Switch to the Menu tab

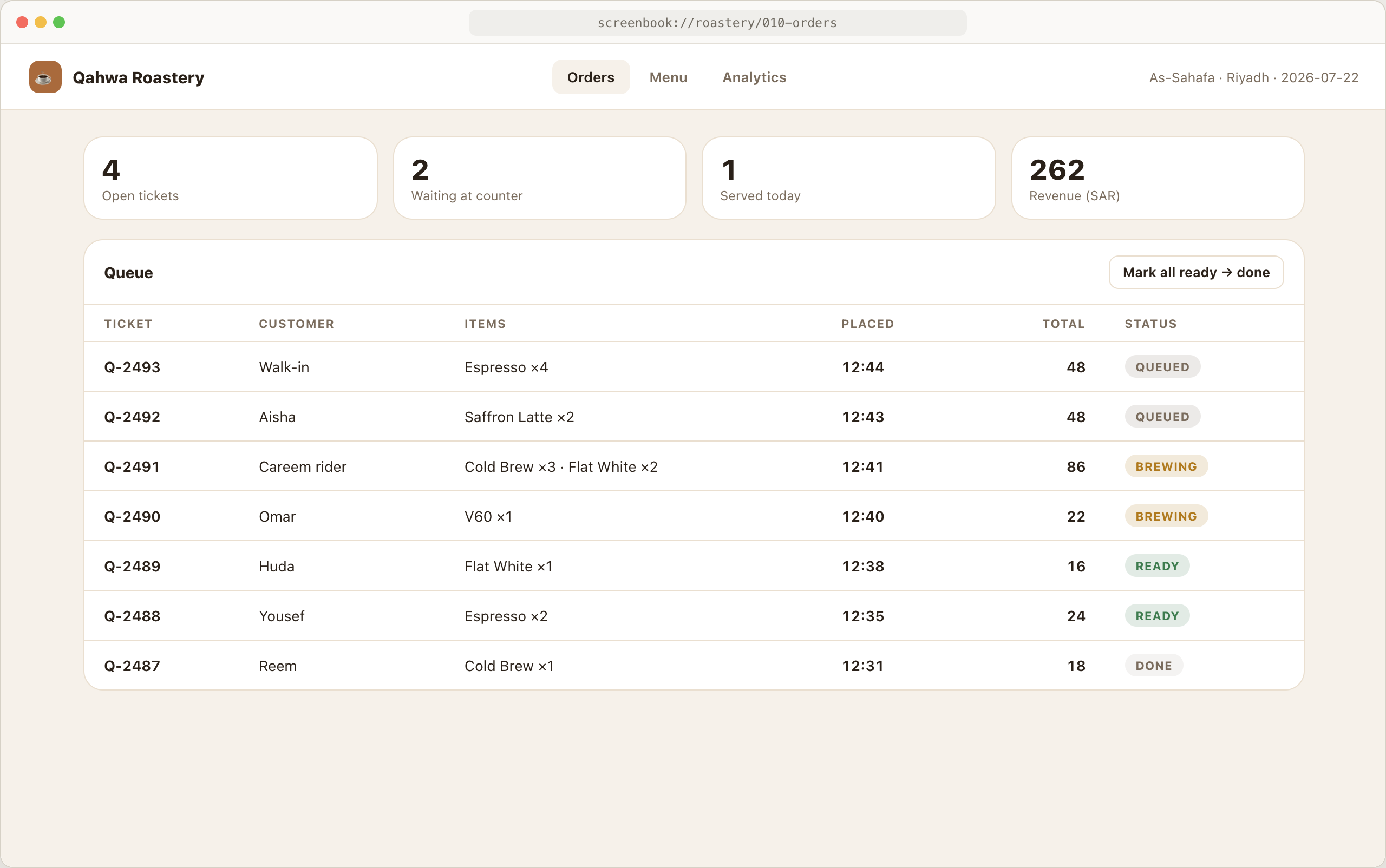[668, 77]
